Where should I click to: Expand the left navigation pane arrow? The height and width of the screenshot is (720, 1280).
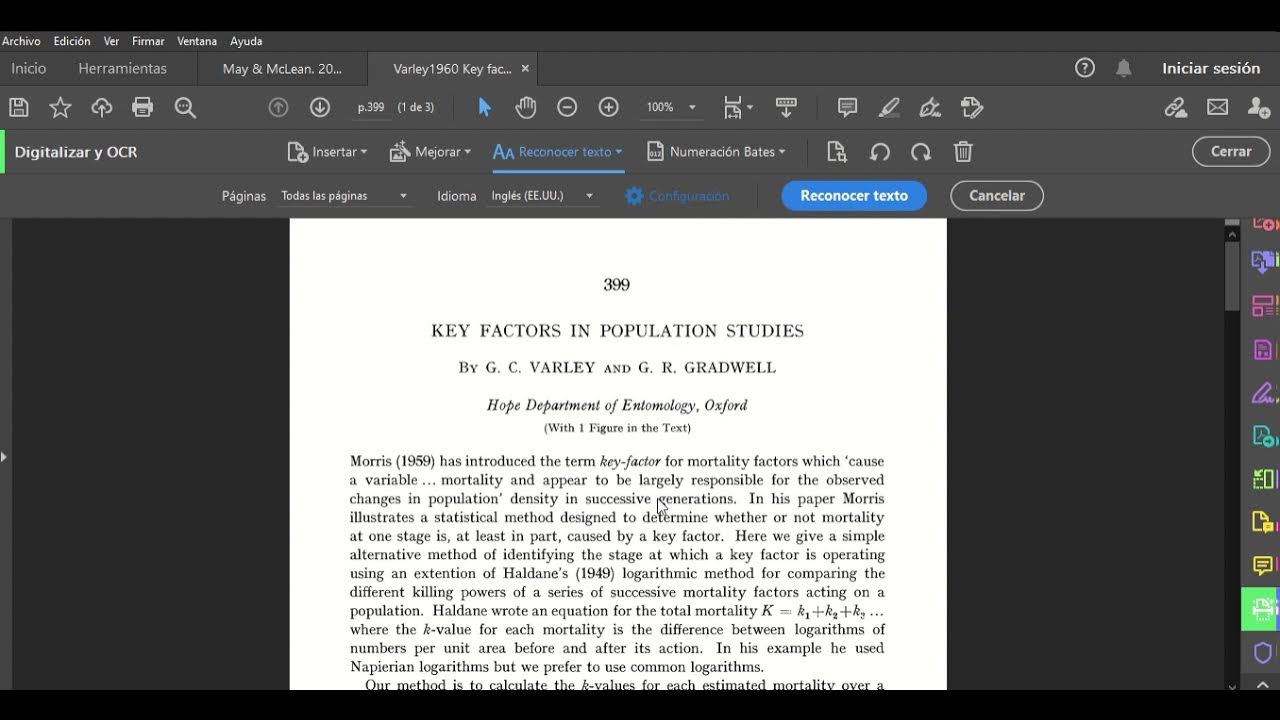pos(4,457)
